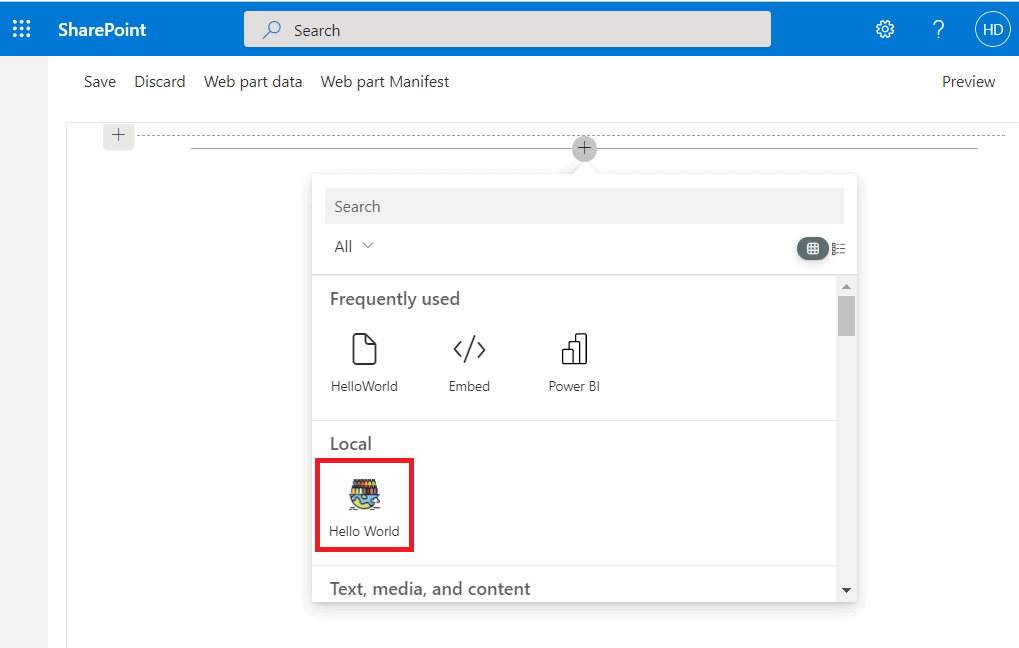1019x648 pixels.
Task: Click the Preview button
Action: pyautogui.click(x=968, y=82)
